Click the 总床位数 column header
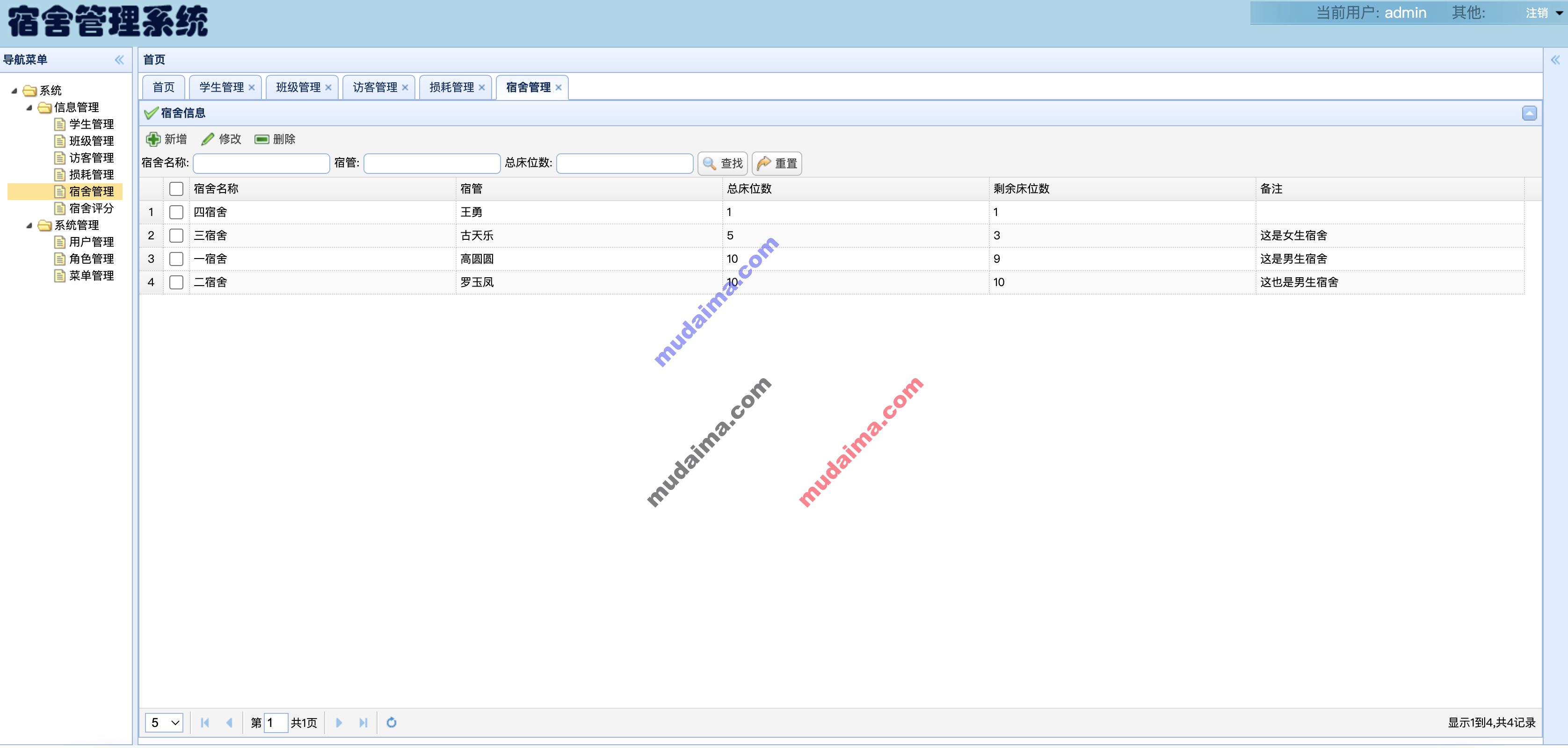 pyautogui.click(x=856, y=189)
